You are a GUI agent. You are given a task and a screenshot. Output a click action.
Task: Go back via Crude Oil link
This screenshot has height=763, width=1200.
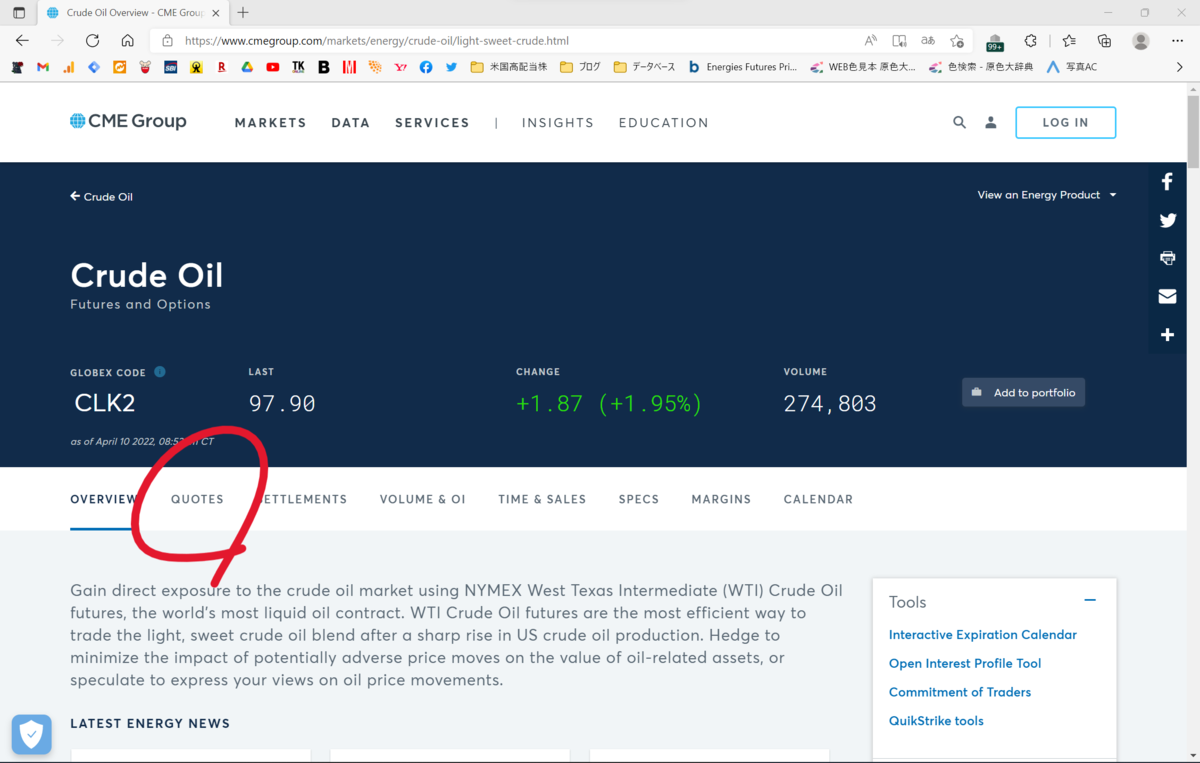coord(101,197)
